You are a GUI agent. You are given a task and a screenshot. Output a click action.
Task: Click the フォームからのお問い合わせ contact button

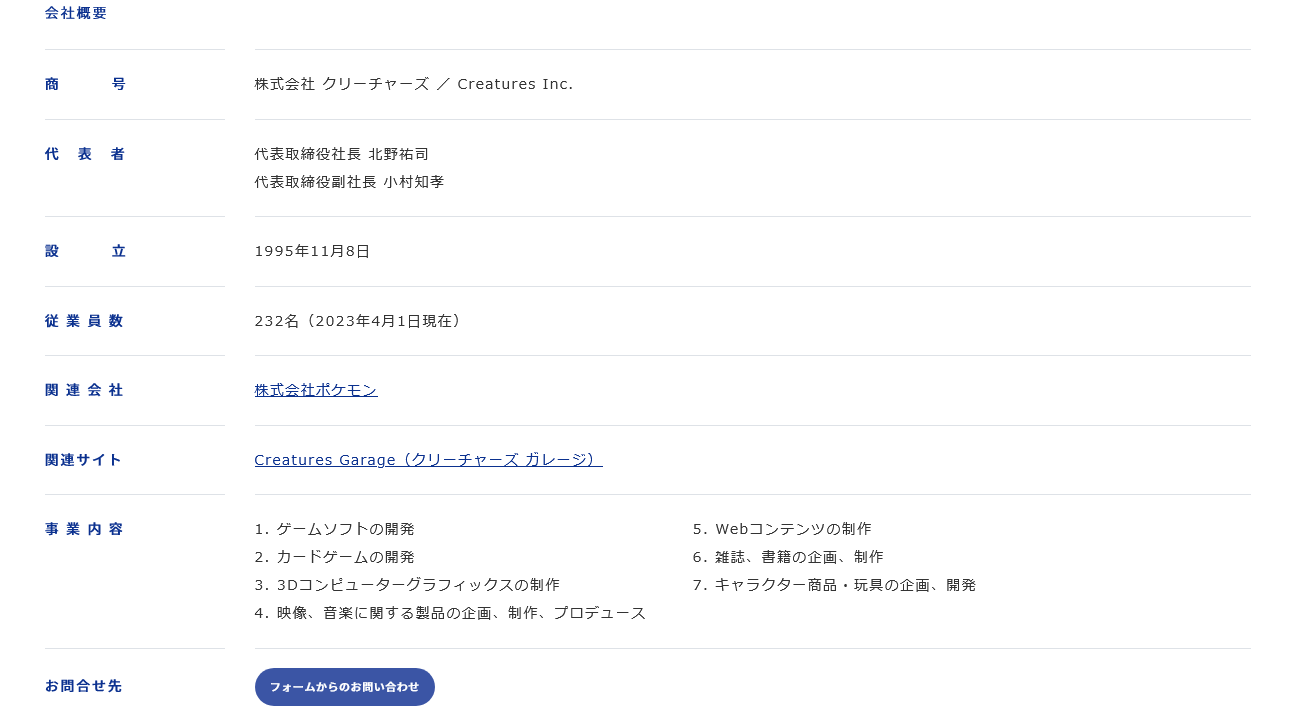[x=344, y=687]
